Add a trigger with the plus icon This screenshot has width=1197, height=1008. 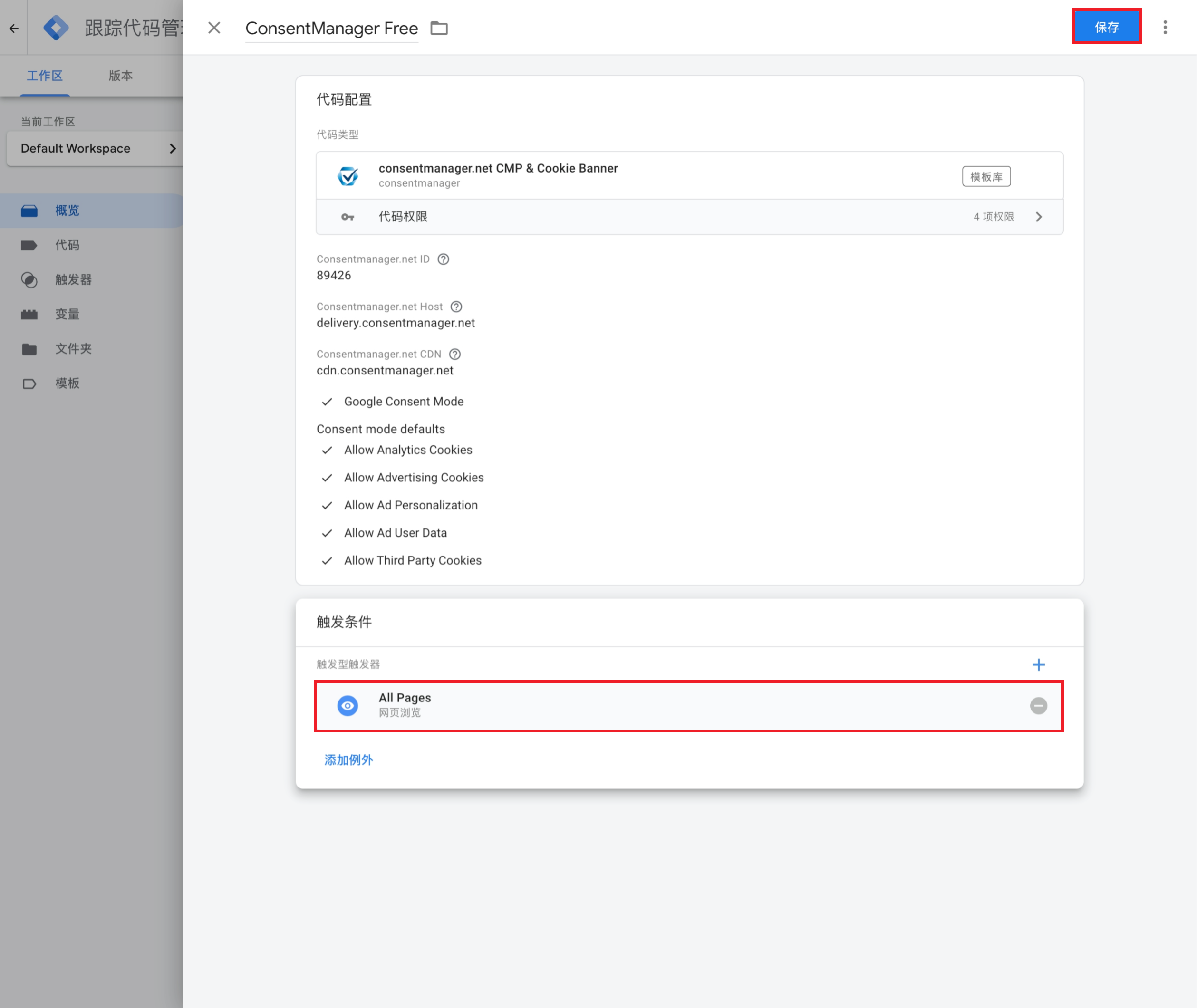(1038, 664)
